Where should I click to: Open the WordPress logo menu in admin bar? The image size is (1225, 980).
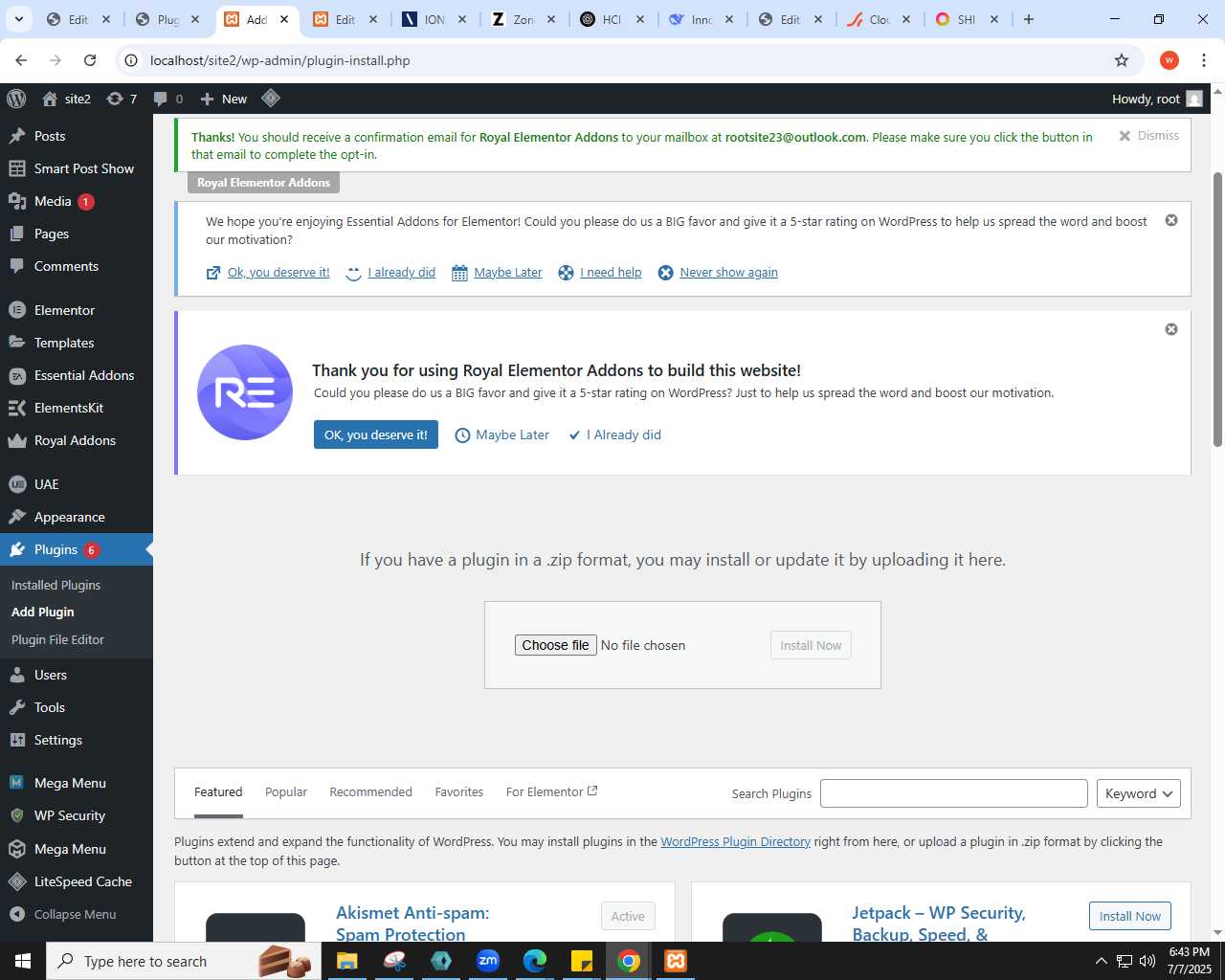(x=16, y=99)
